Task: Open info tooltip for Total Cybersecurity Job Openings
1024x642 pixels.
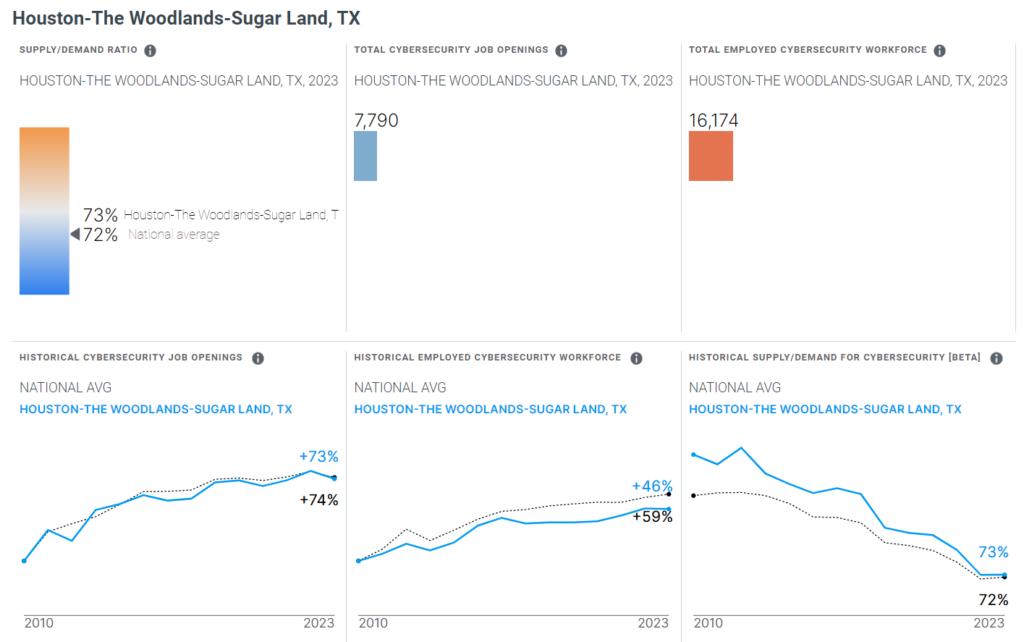Action: pyautogui.click(x=561, y=50)
